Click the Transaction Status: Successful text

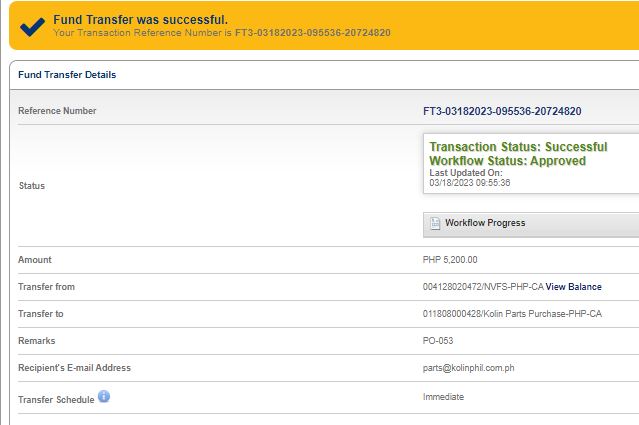(518, 147)
